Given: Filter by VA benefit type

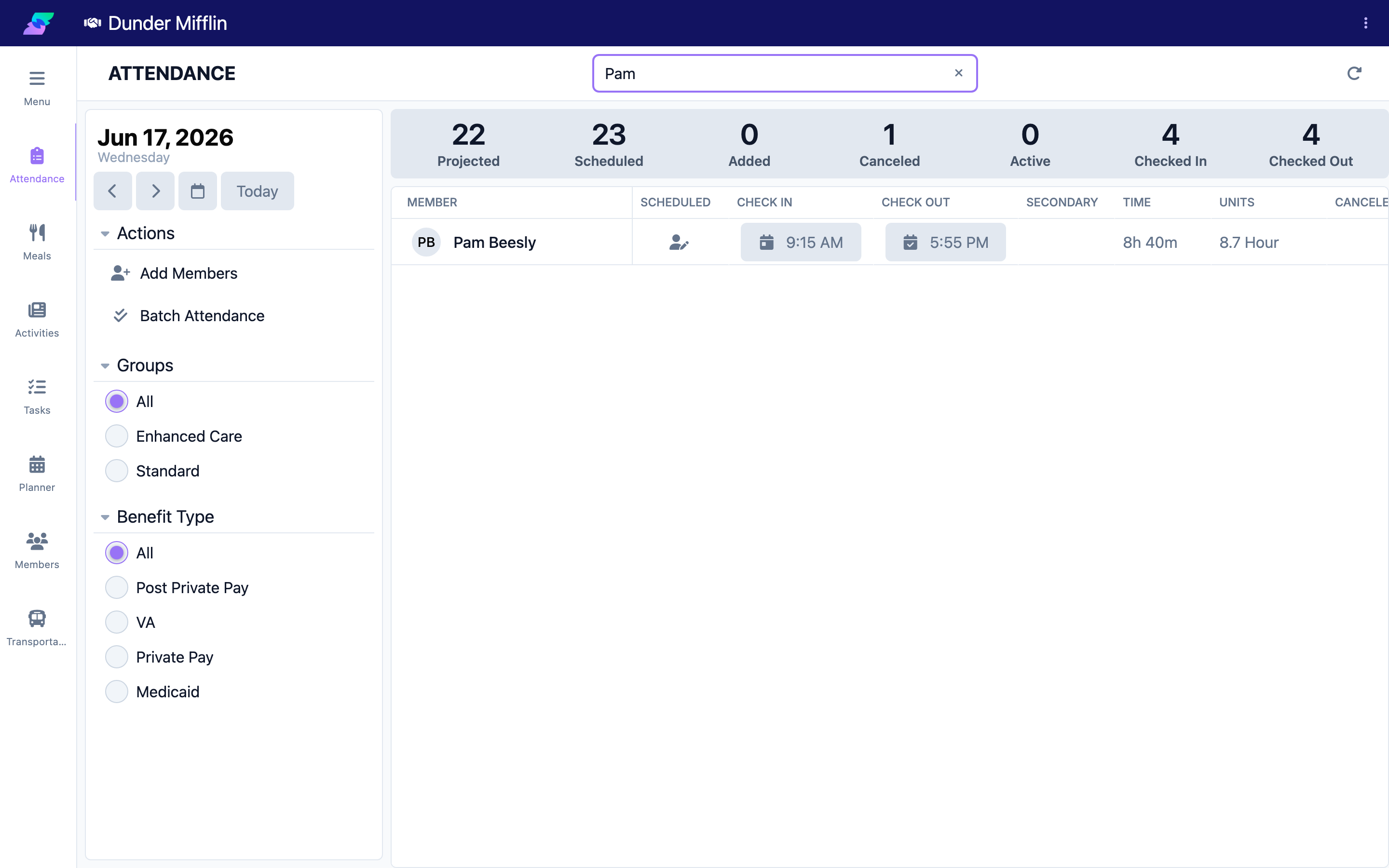Looking at the screenshot, I should tap(117, 622).
